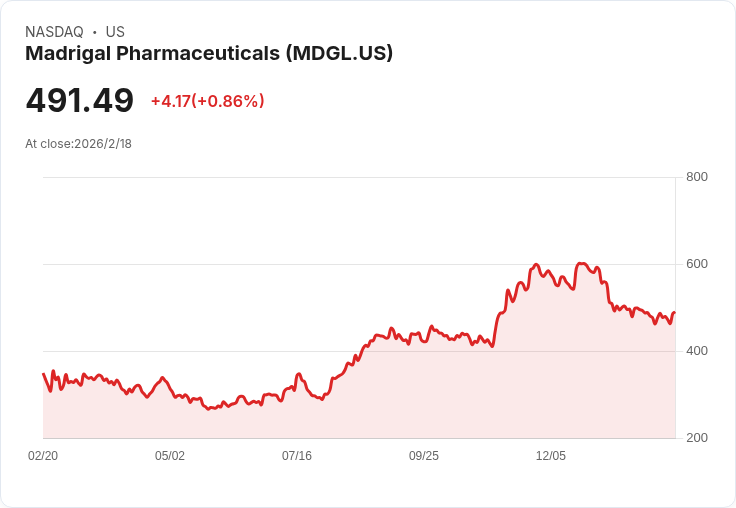Screen dimensions: 736x508
Task: Click the Madrigal Pharmaceuticals (MDGL.US) title
Action: click(x=209, y=54)
